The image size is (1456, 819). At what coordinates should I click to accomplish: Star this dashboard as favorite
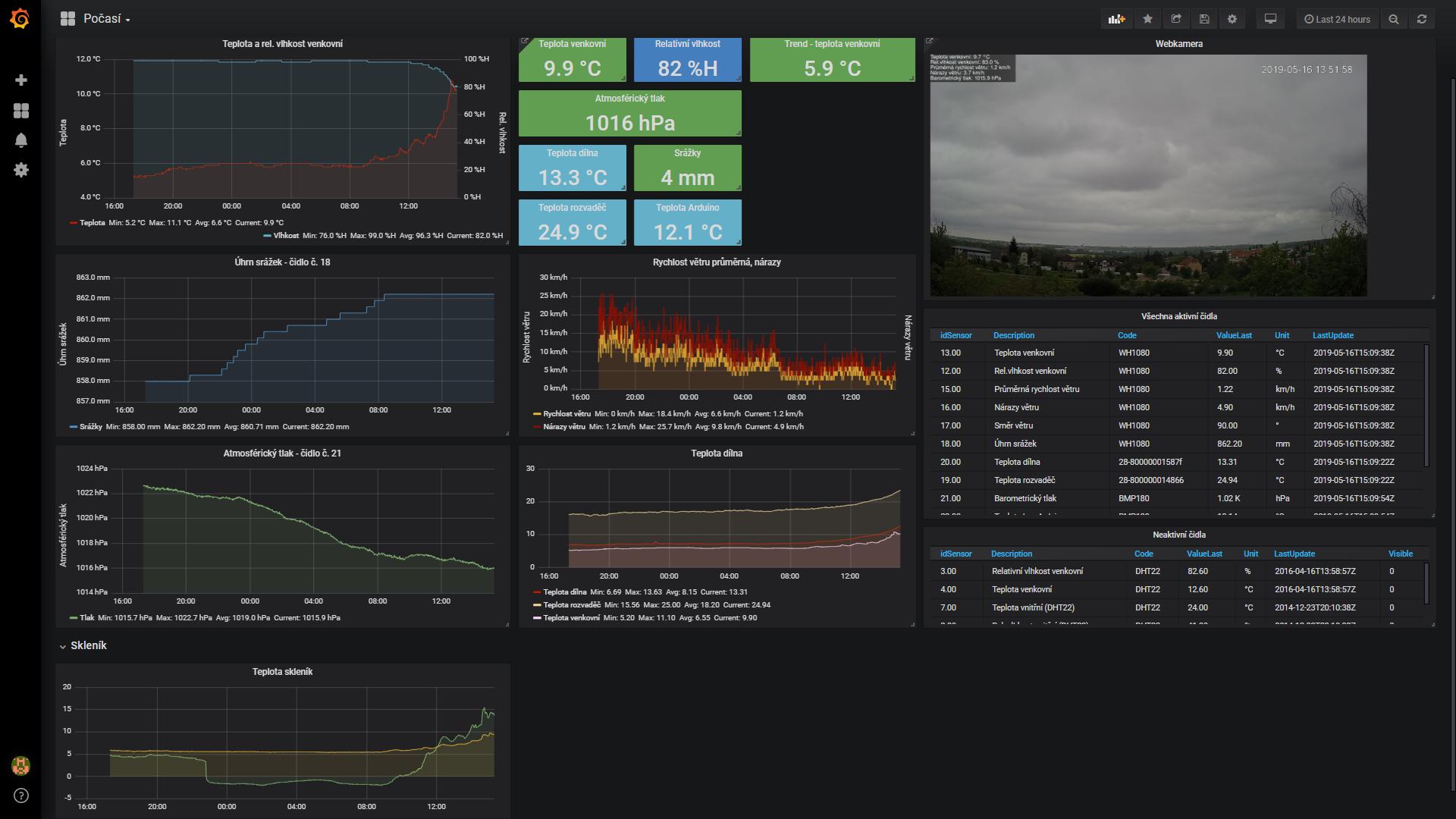pyautogui.click(x=1147, y=19)
